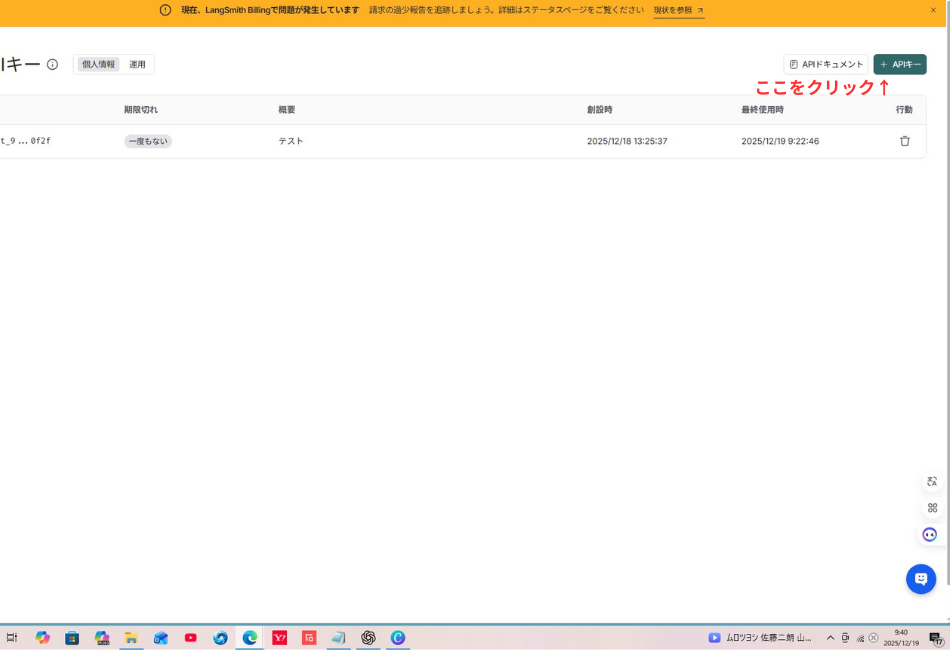
Task: Launch ChatGPT from the taskbar
Action: pyautogui.click(x=368, y=637)
